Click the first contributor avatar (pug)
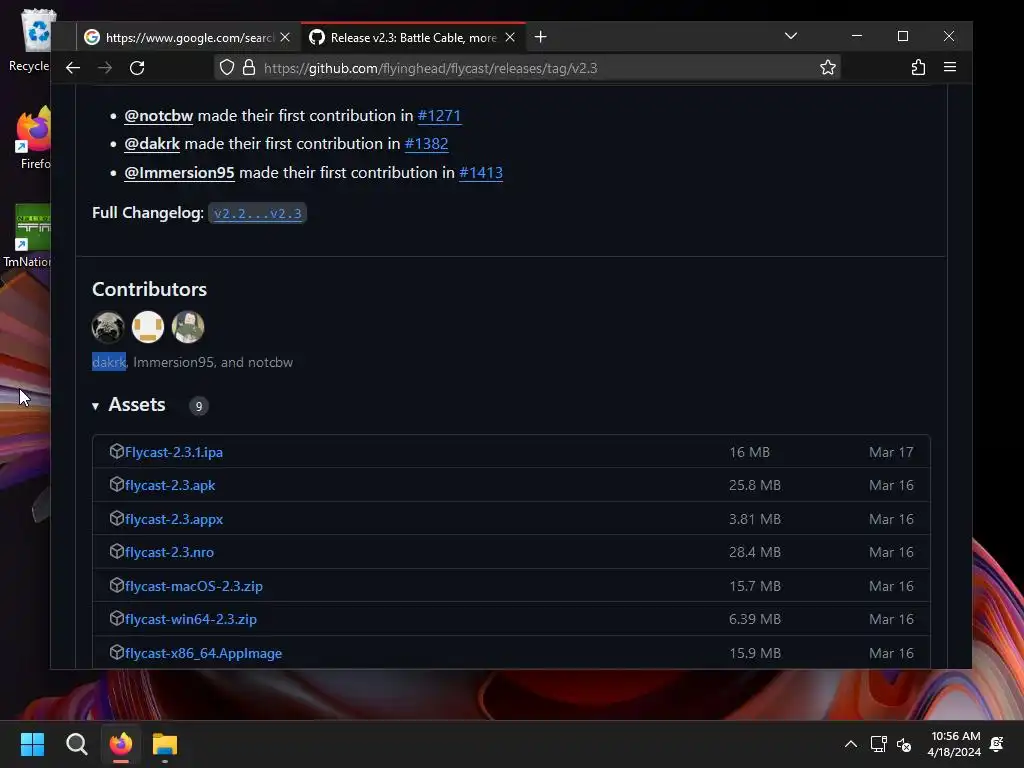This screenshot has height=768, width=1024. (108, 327)
